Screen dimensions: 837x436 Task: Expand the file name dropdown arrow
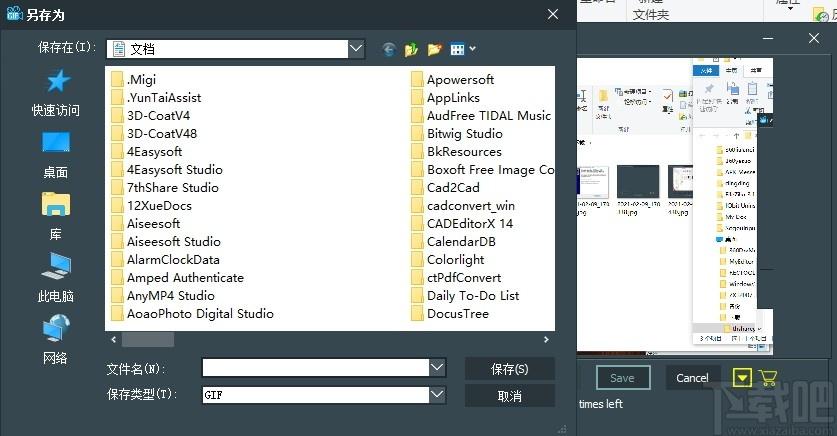click(x=437, y=368)
